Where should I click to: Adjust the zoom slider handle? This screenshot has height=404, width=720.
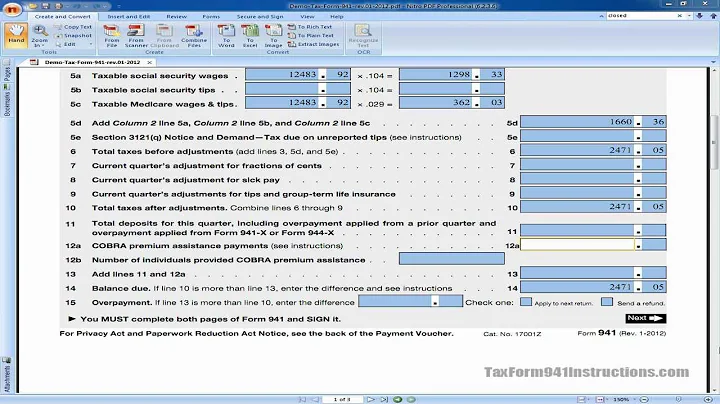(x=678, y=399)
